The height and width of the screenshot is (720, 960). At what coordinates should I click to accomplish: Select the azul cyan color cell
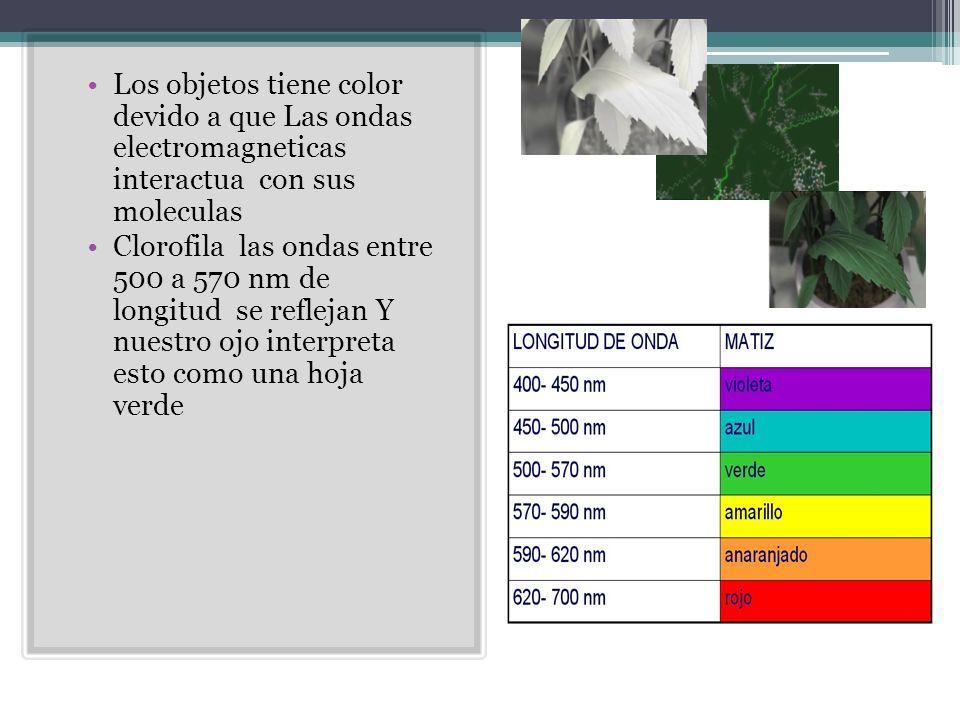(825, 432)
